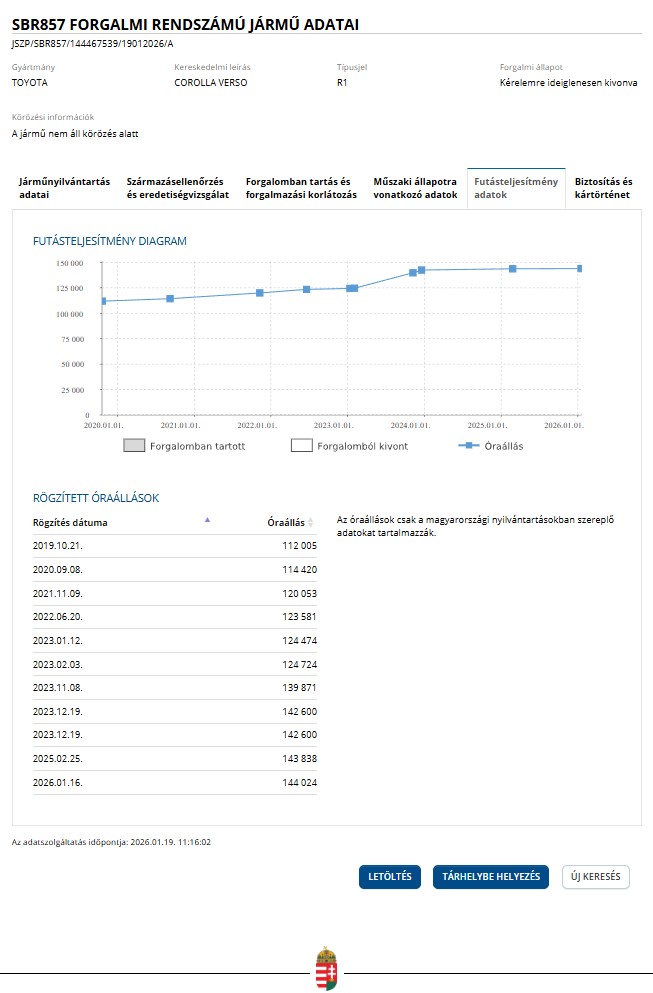Go to Műszaki állapotra vonatkozó adatok tab

click(x=415, y=188)
